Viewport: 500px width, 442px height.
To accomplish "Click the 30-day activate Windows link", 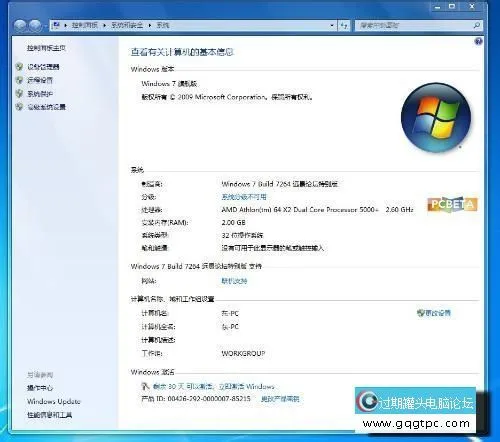I will point(214,386).
